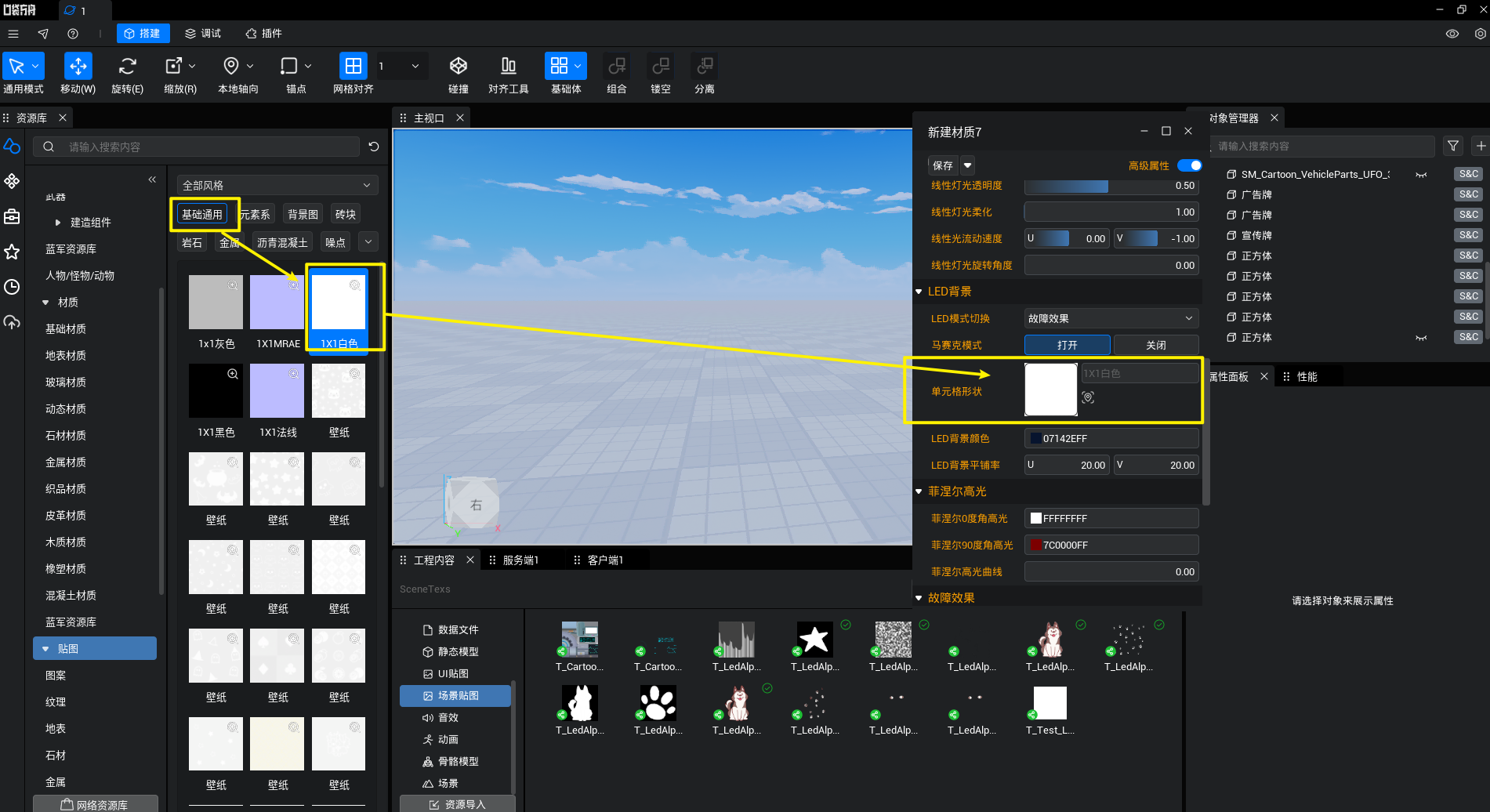
Task: Choose the 缩放(R) scale tool
Action: pyautogui.click(x=173, y=67)
